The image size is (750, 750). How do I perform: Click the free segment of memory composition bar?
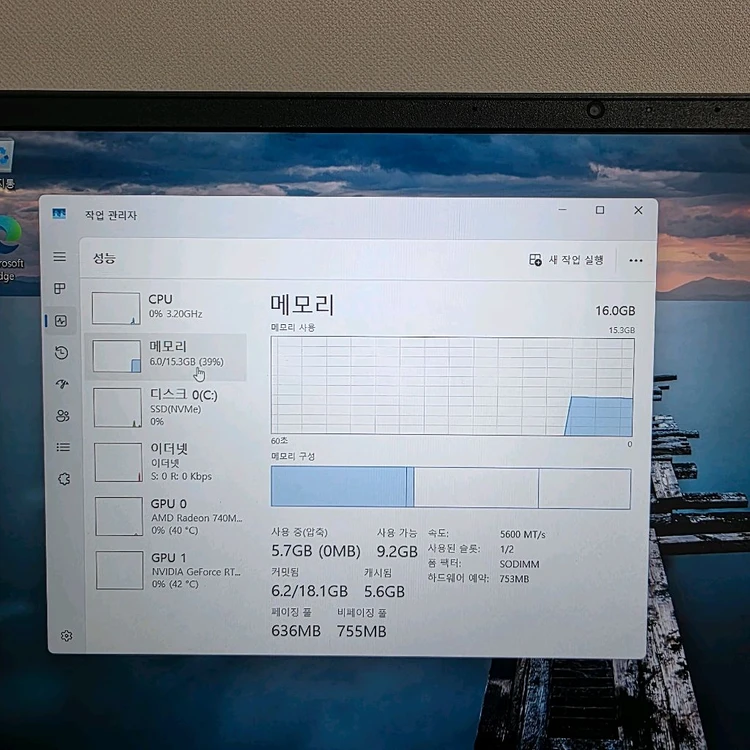[x=585, y=489]
